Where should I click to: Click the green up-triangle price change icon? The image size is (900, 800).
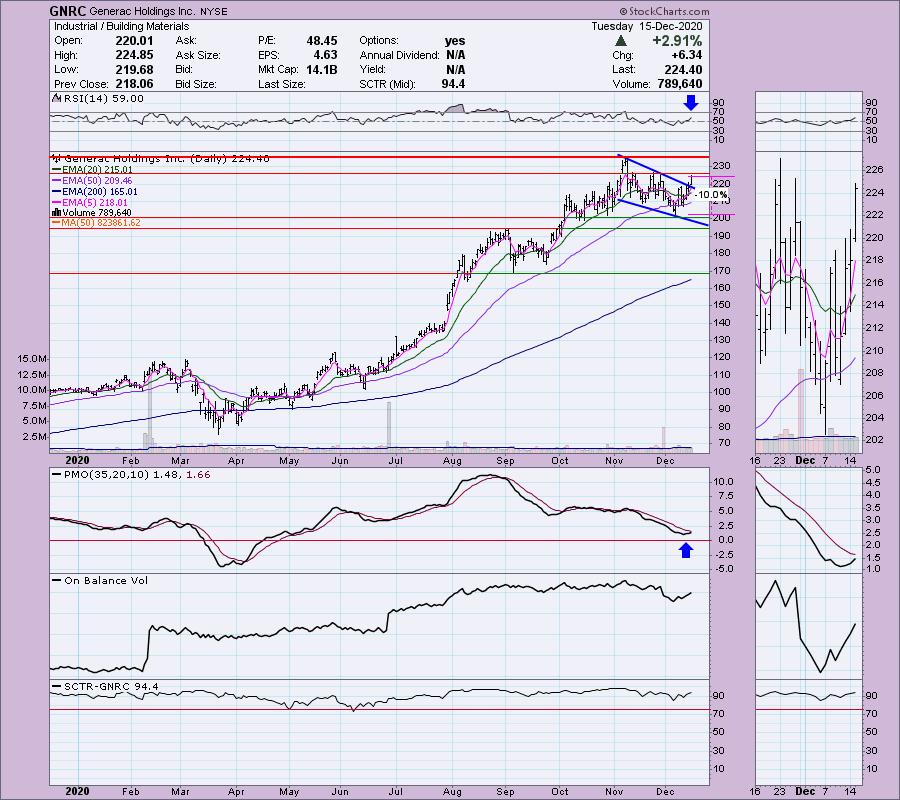pos(620,41)
